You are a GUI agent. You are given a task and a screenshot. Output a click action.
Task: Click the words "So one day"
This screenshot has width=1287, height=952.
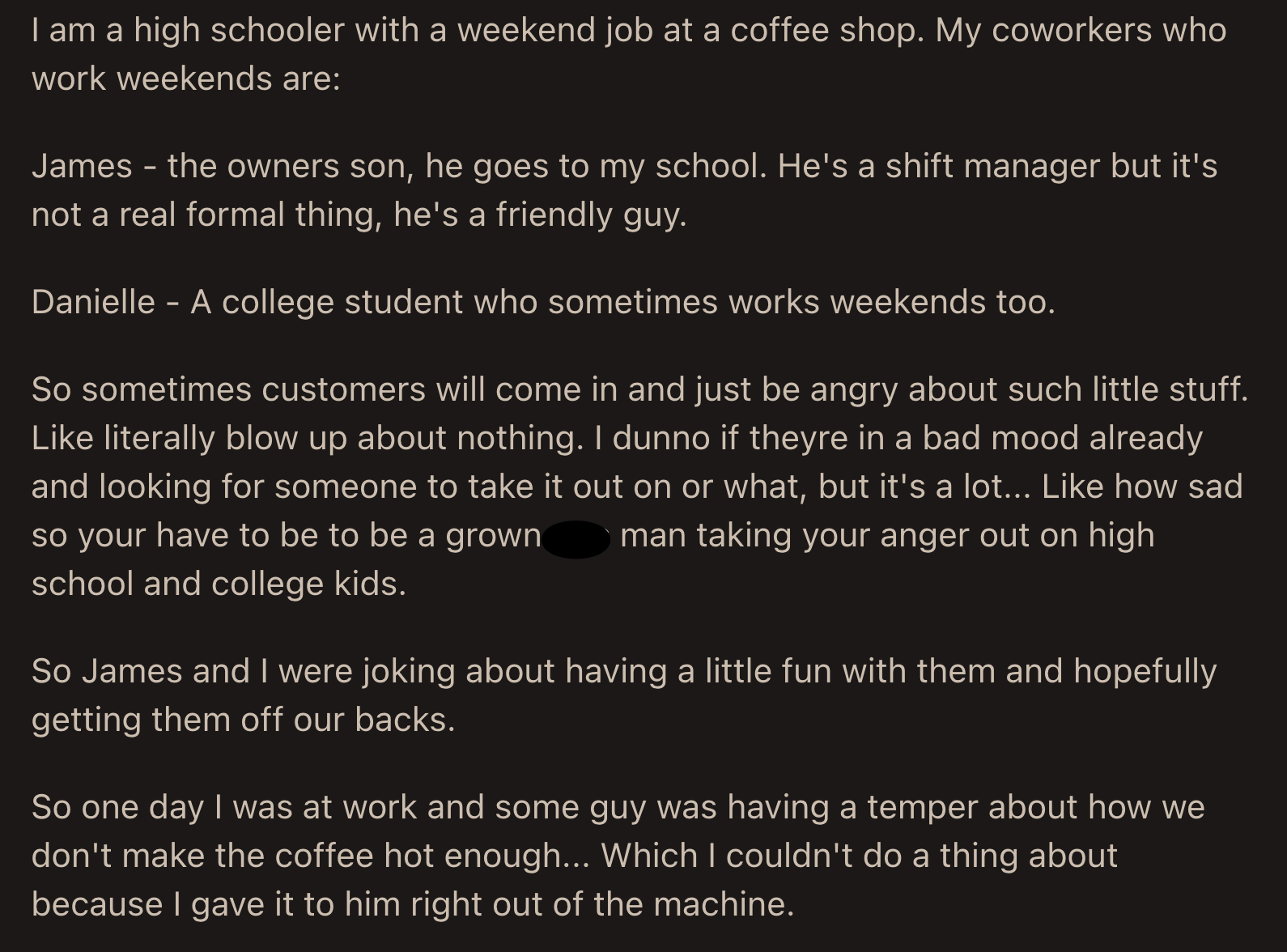point(117,807)
